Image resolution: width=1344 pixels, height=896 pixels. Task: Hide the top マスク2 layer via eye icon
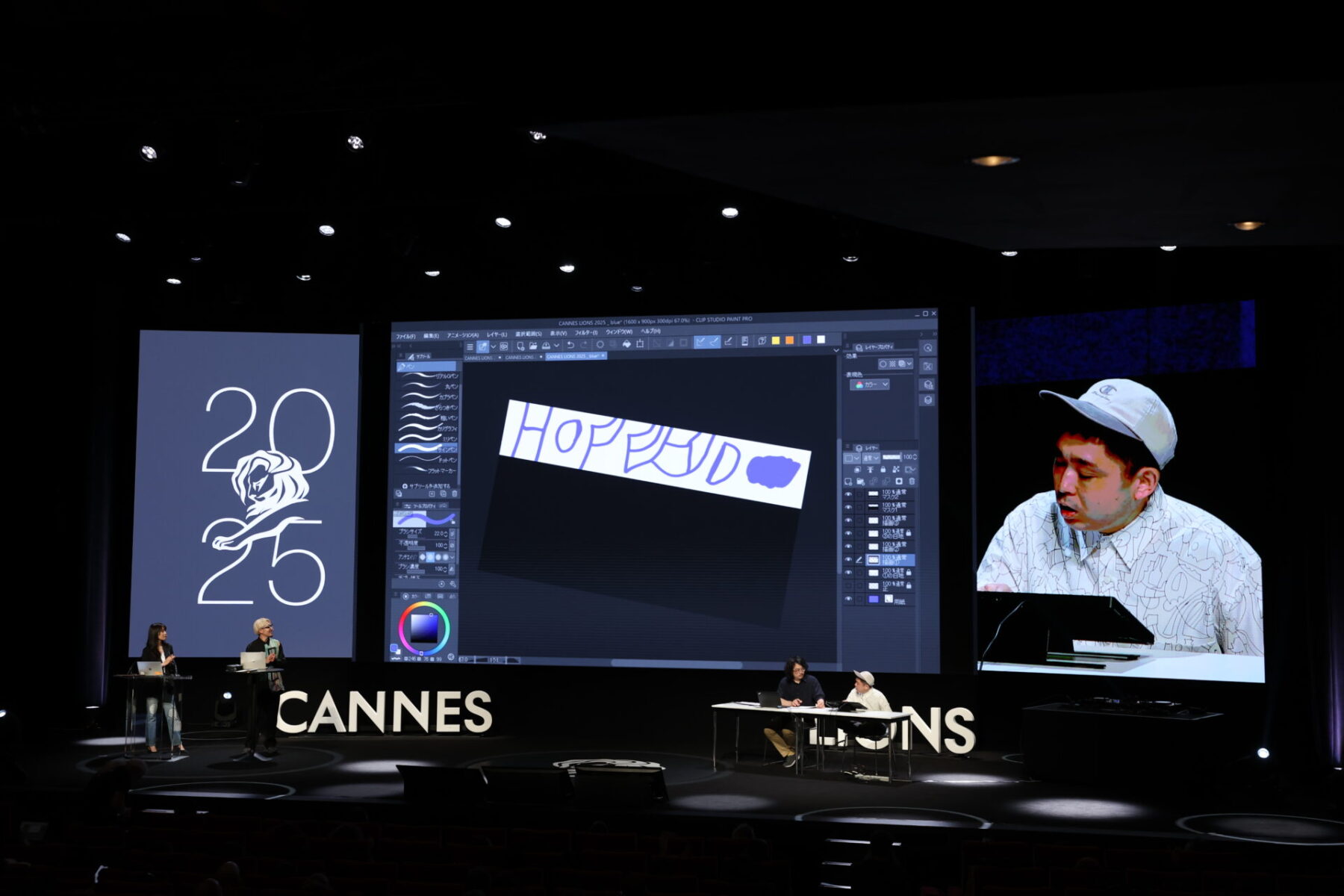pos(848,494)
